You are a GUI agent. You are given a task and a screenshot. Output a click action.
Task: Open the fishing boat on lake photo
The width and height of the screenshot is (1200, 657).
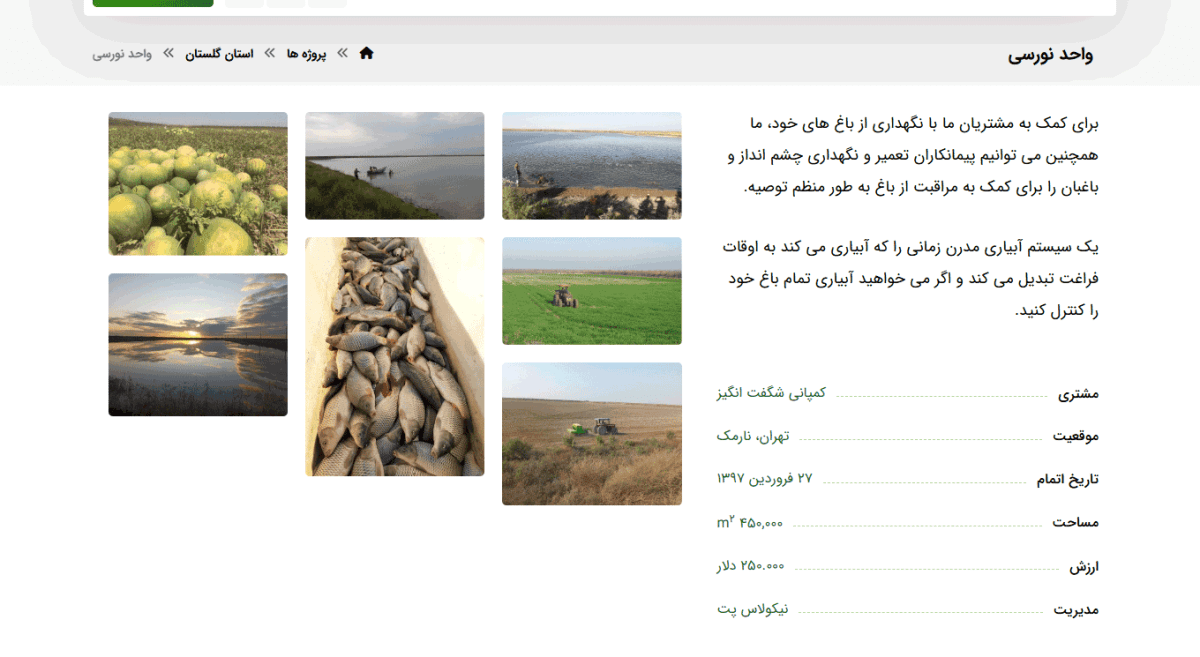395,166
